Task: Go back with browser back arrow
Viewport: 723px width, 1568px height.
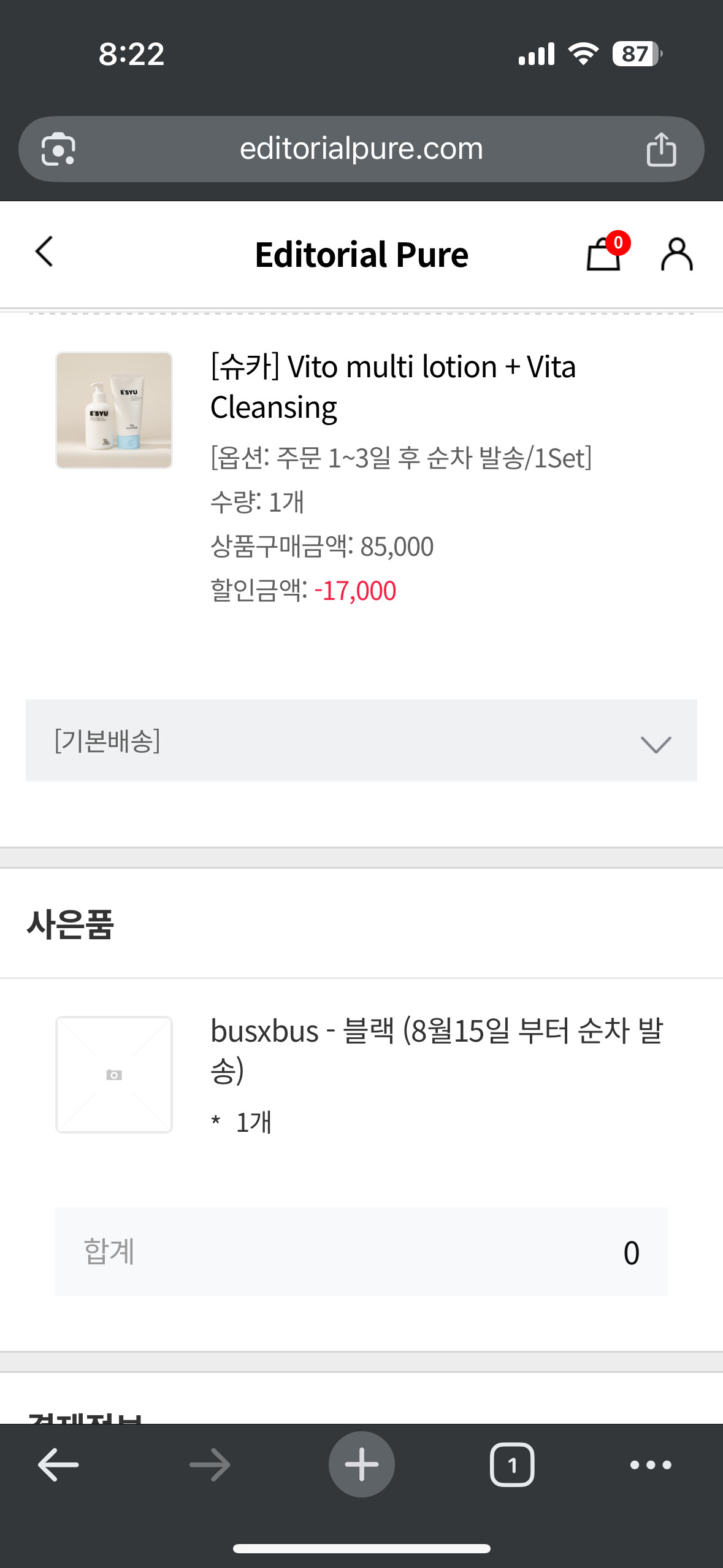Action: 58,1464
